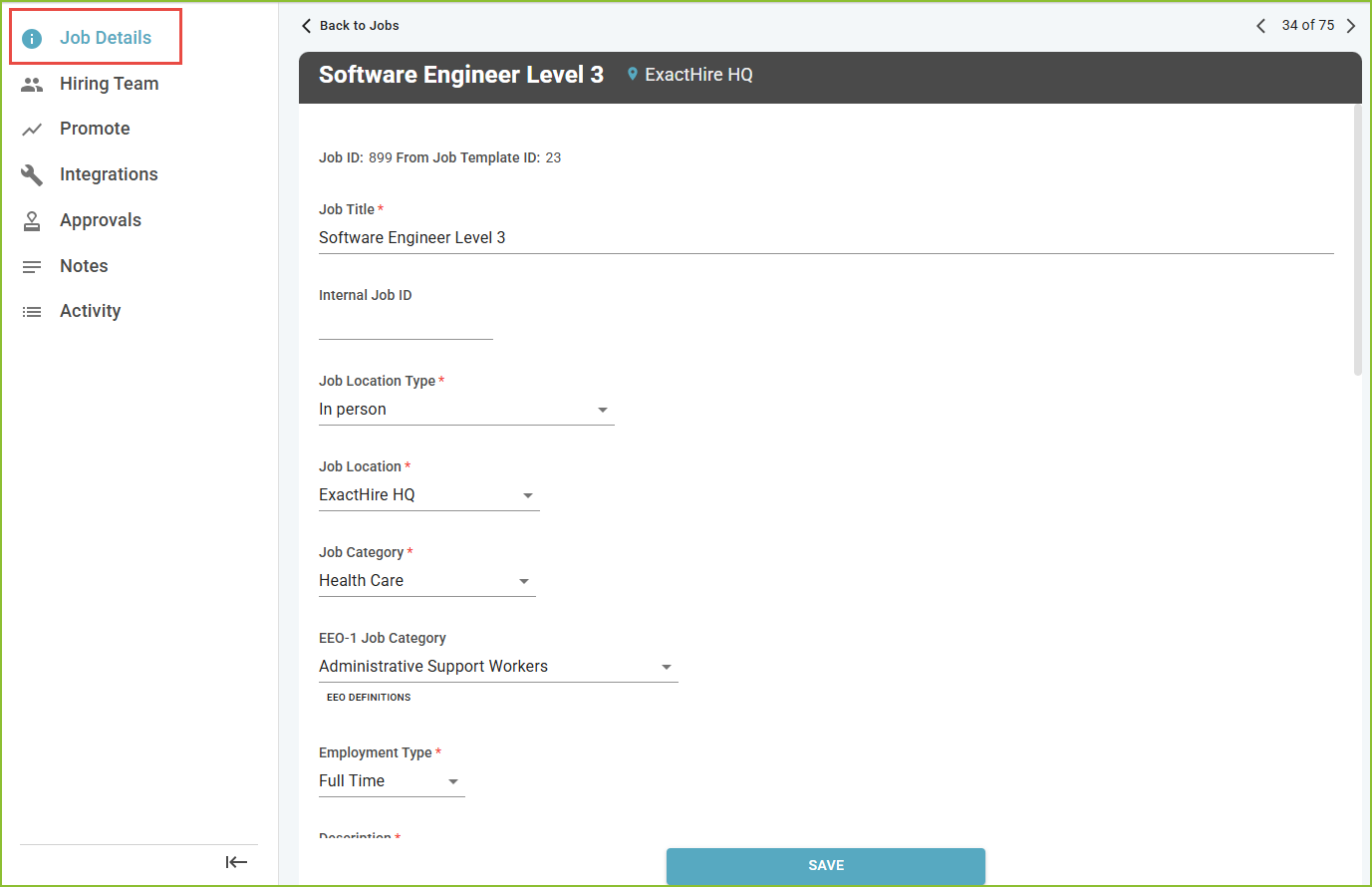Open the EEO-1 Job Category dropdown

498,667
